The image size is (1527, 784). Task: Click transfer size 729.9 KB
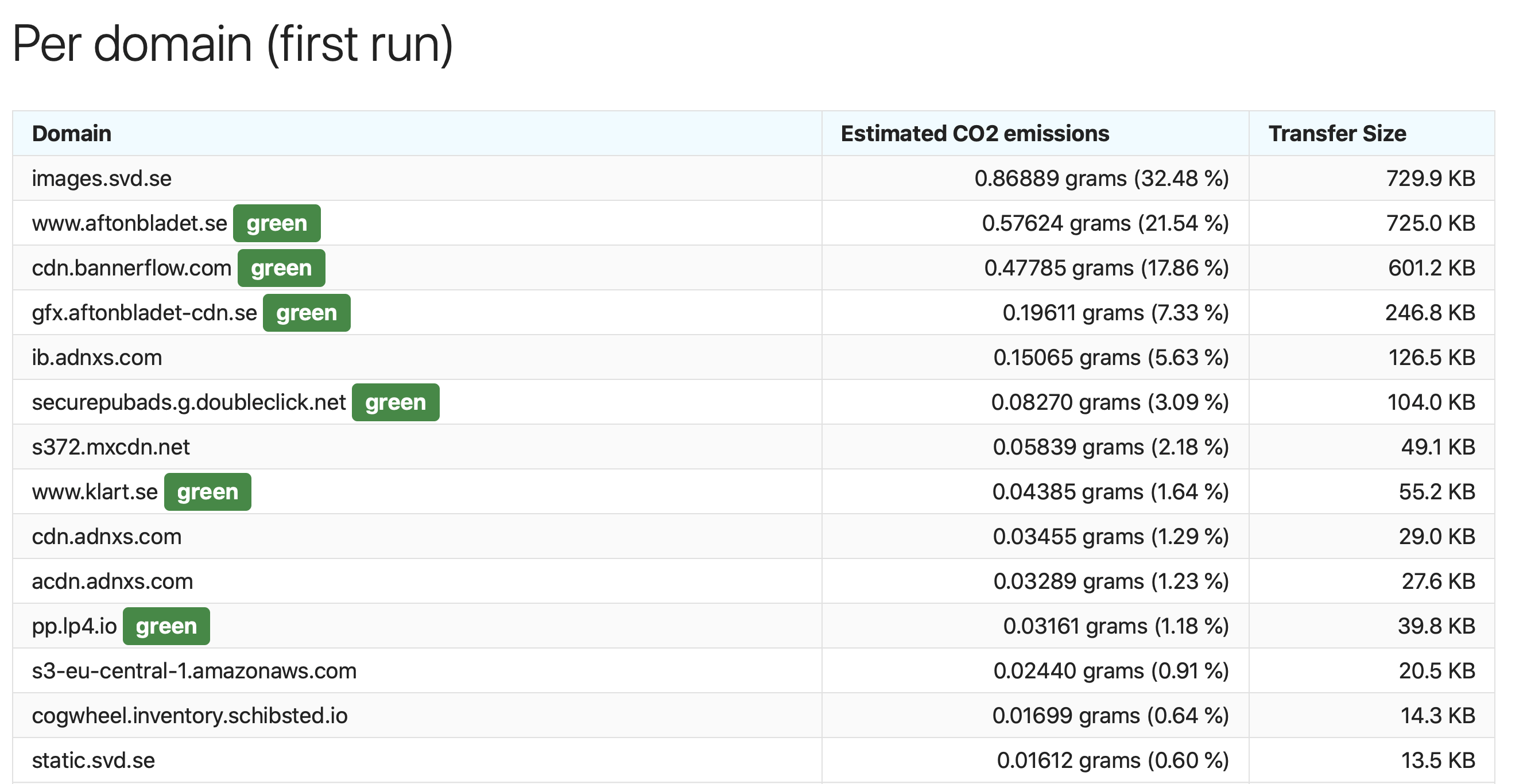click(x=1431, y=178)
